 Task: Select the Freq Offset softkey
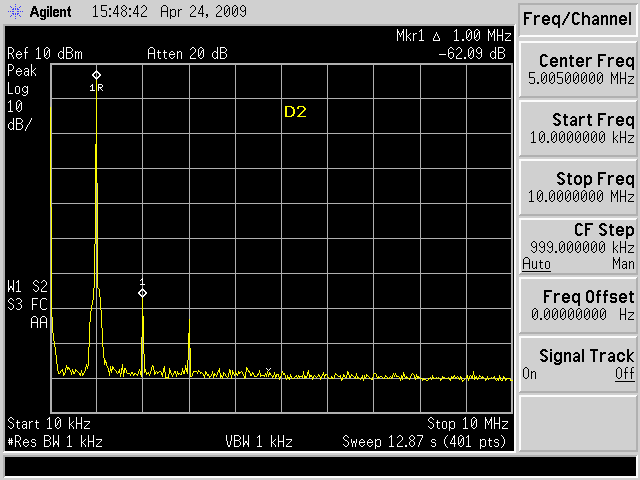(x=578, y=306)
